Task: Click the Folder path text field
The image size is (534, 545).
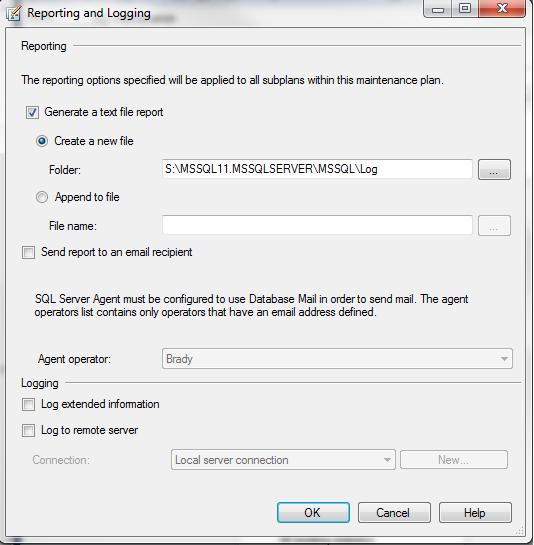Action: point(317,169)
